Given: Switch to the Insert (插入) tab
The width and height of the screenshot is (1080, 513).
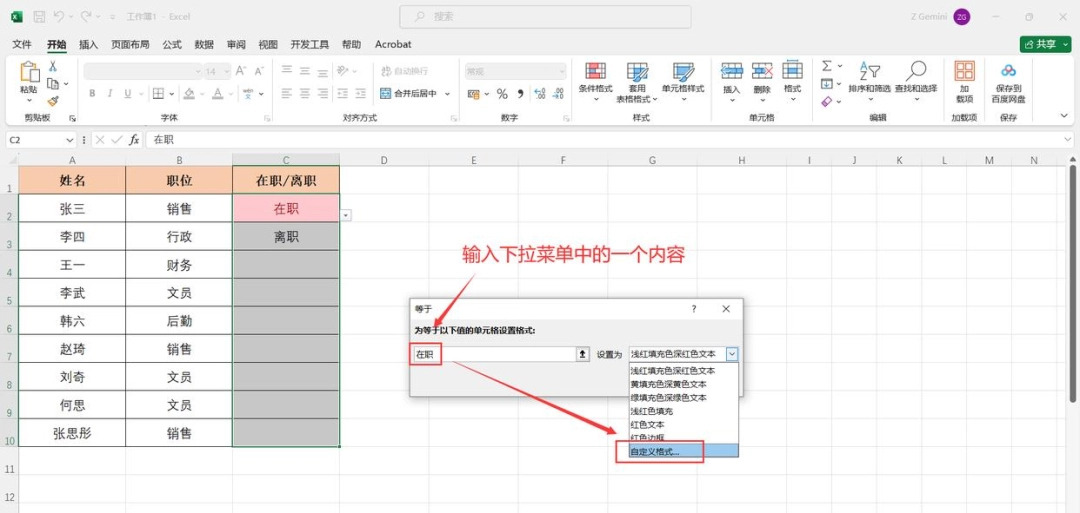Looking at the screenshot, I should [89, 44].
